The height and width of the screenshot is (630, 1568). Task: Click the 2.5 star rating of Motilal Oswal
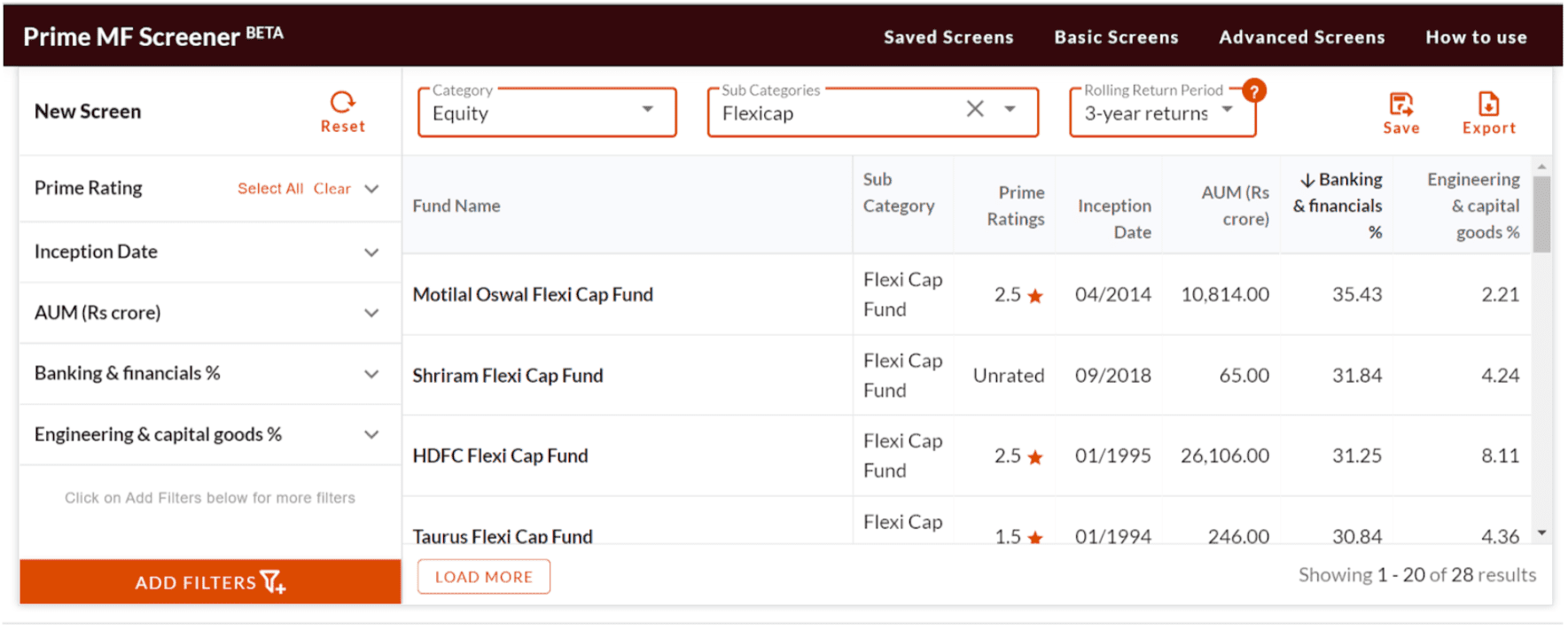1018,295
